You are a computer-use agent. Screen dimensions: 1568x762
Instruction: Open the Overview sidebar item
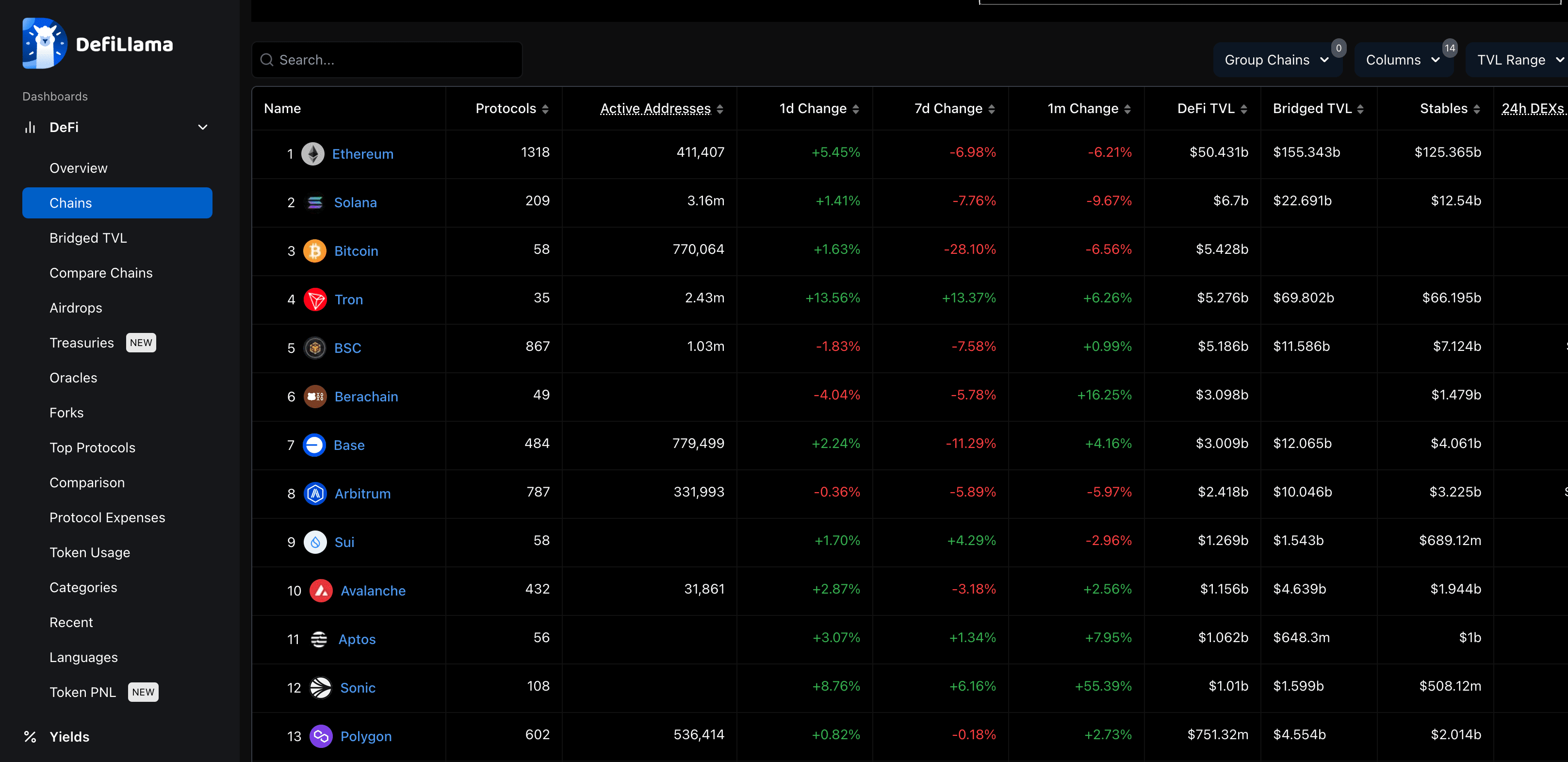79,168
